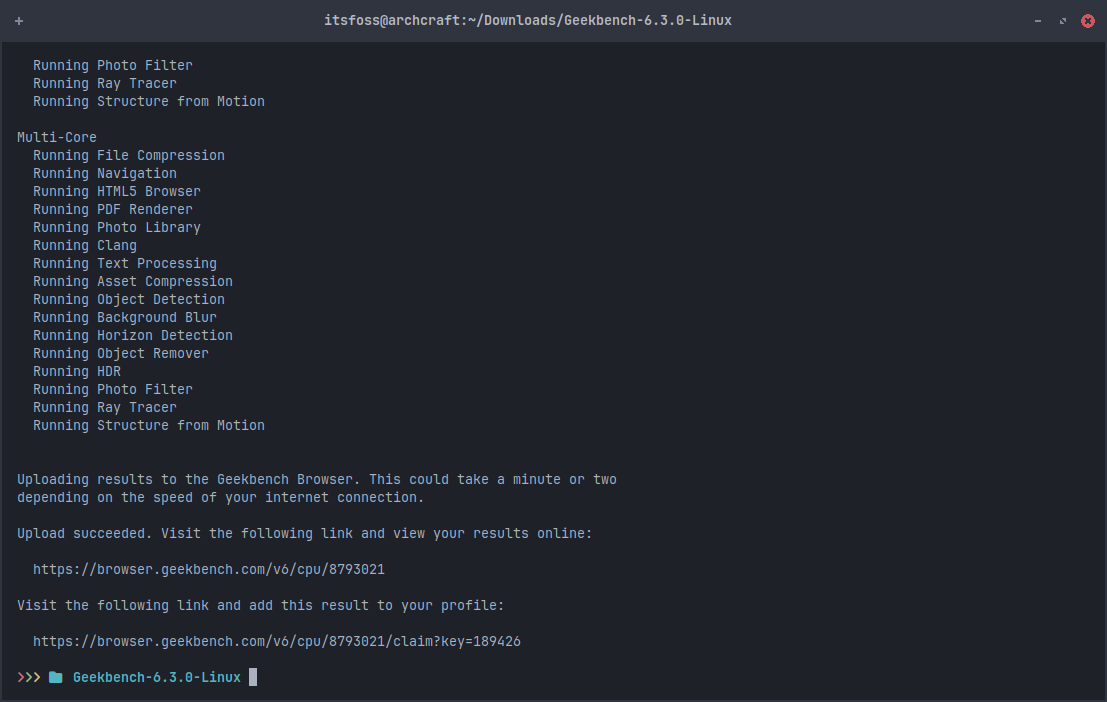Open the claim results profile link

(277, 641)
